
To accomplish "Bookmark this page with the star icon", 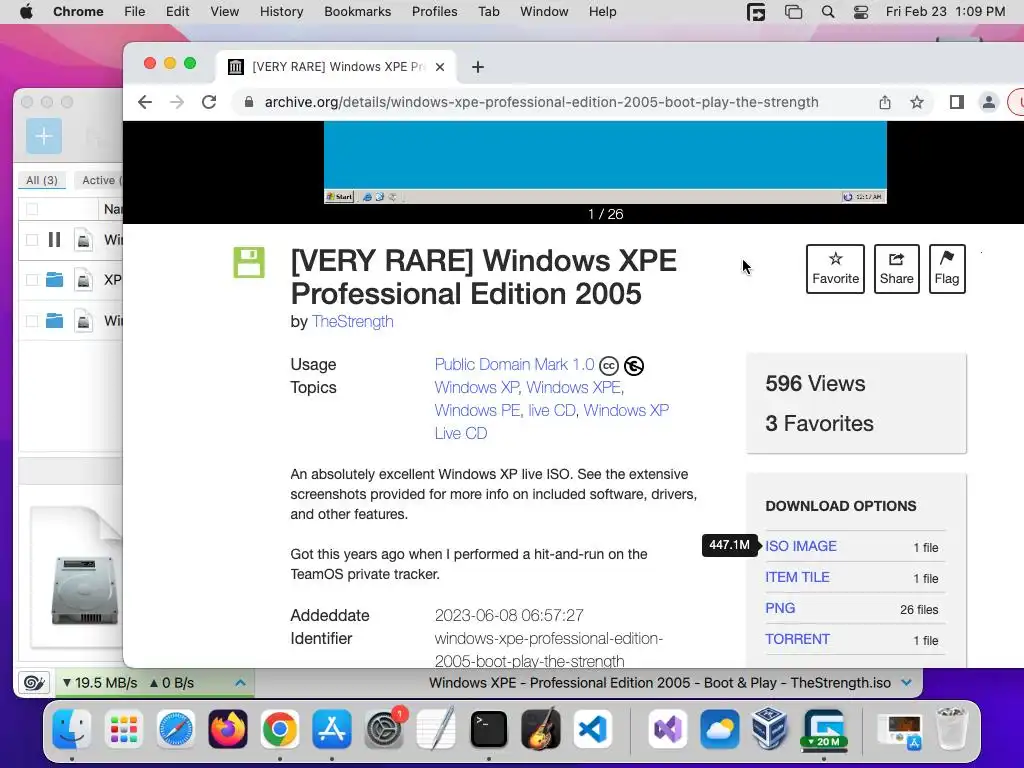I will [917, 102].
